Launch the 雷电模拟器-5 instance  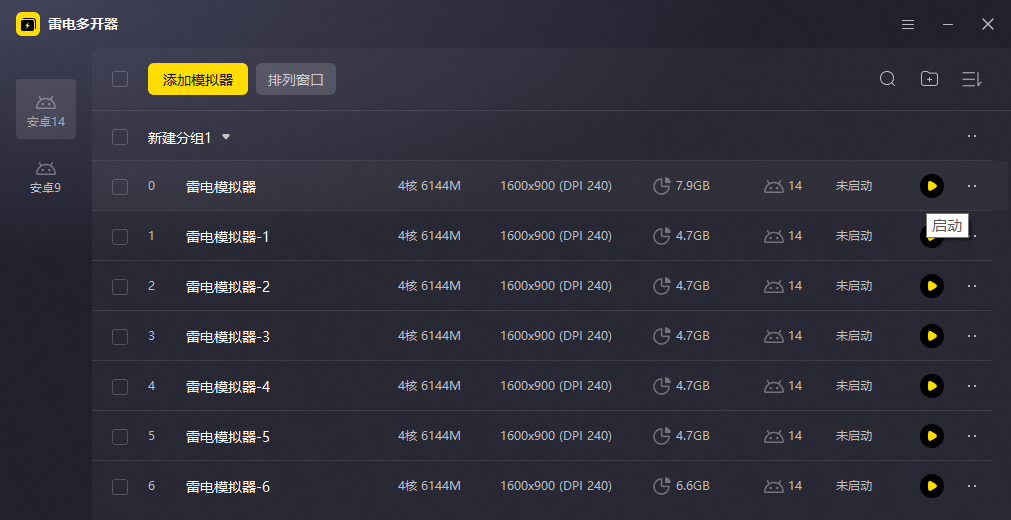click(x=932, y=436)
